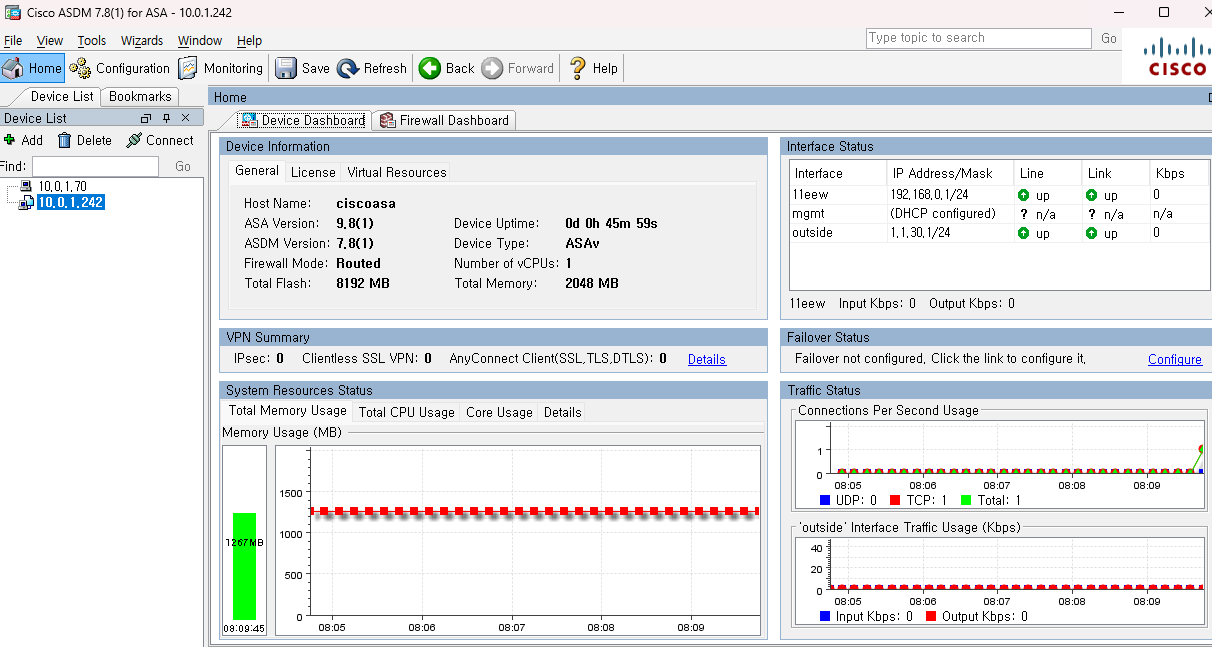Viewport: 1212px width, 647px height.
Task: Open the View menu
Action: tap(50, 41)
